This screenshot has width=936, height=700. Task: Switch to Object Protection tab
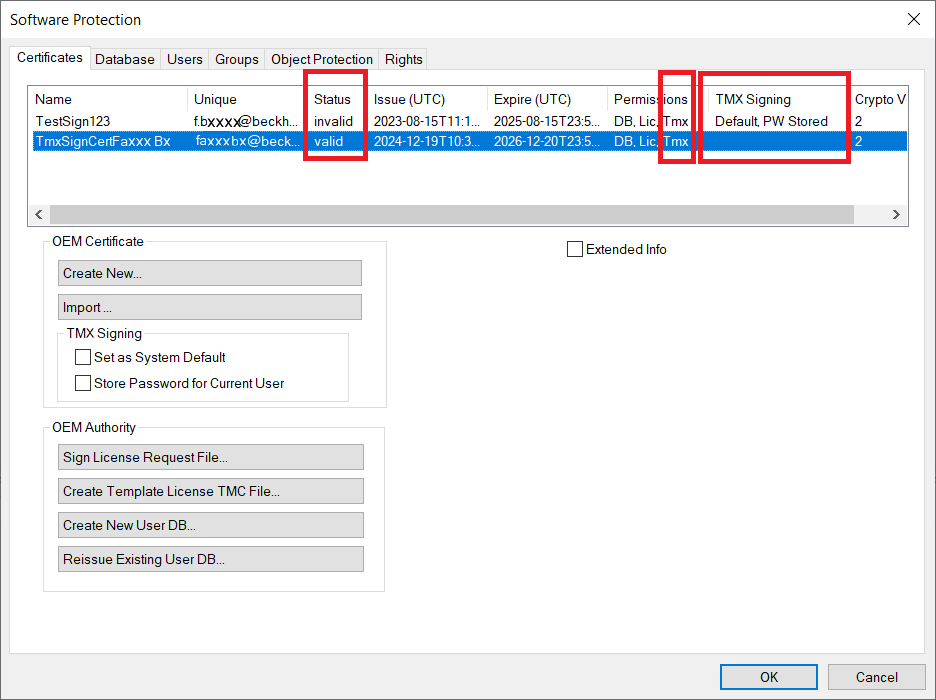pos(322,59)
